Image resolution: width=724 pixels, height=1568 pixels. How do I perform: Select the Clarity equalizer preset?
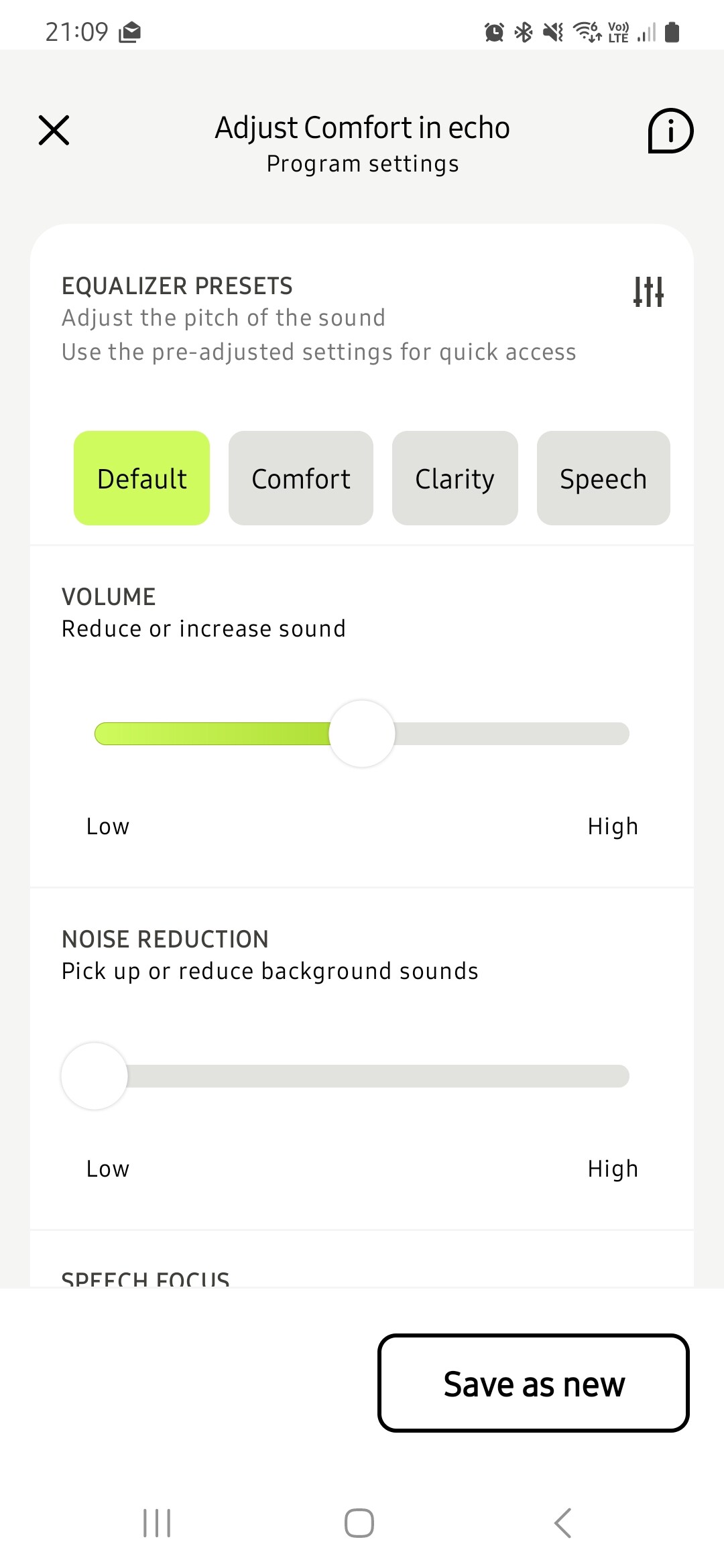[455, 478]
